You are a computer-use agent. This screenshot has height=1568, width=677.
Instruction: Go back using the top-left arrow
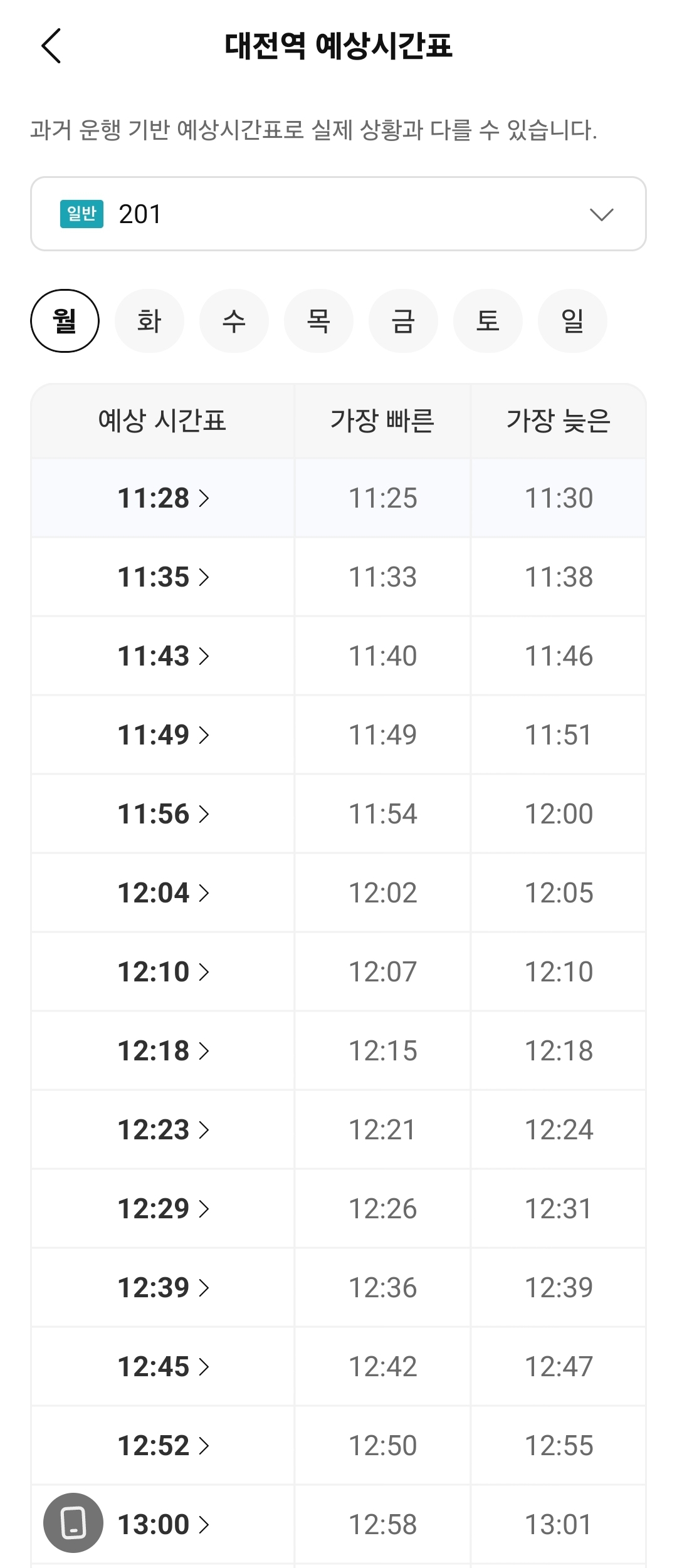click(x=51, y=46)
